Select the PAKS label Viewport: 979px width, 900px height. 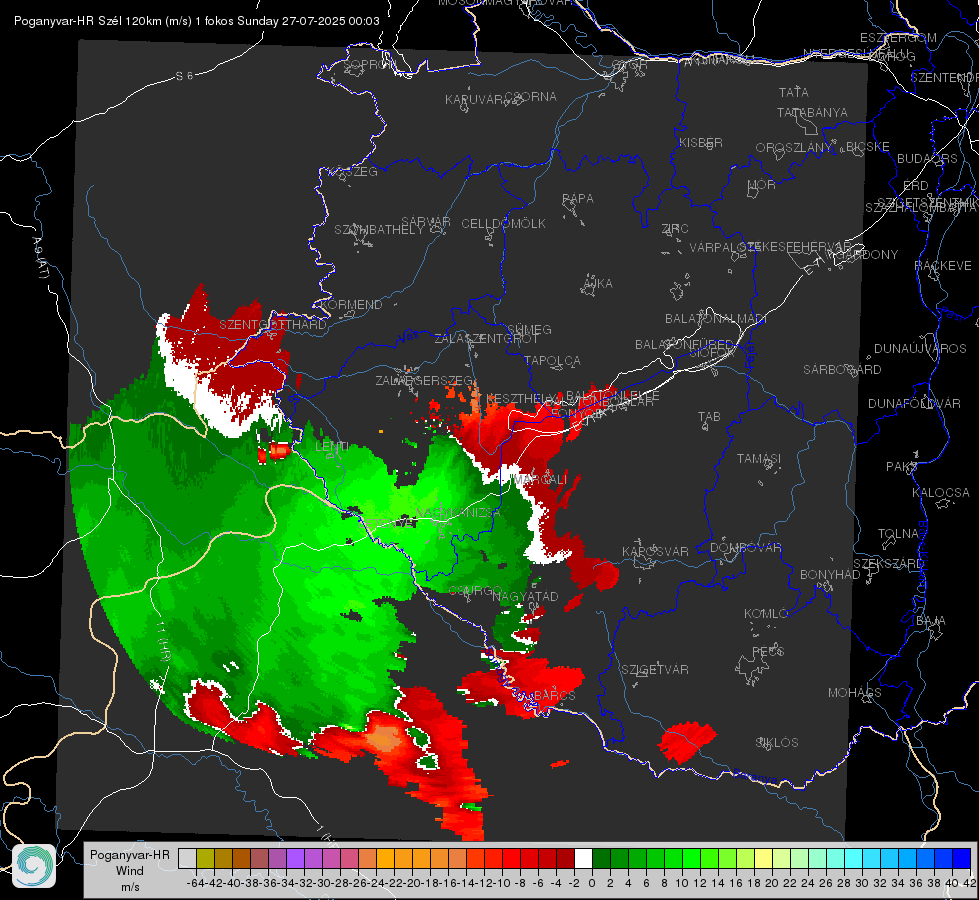(902, 467)
